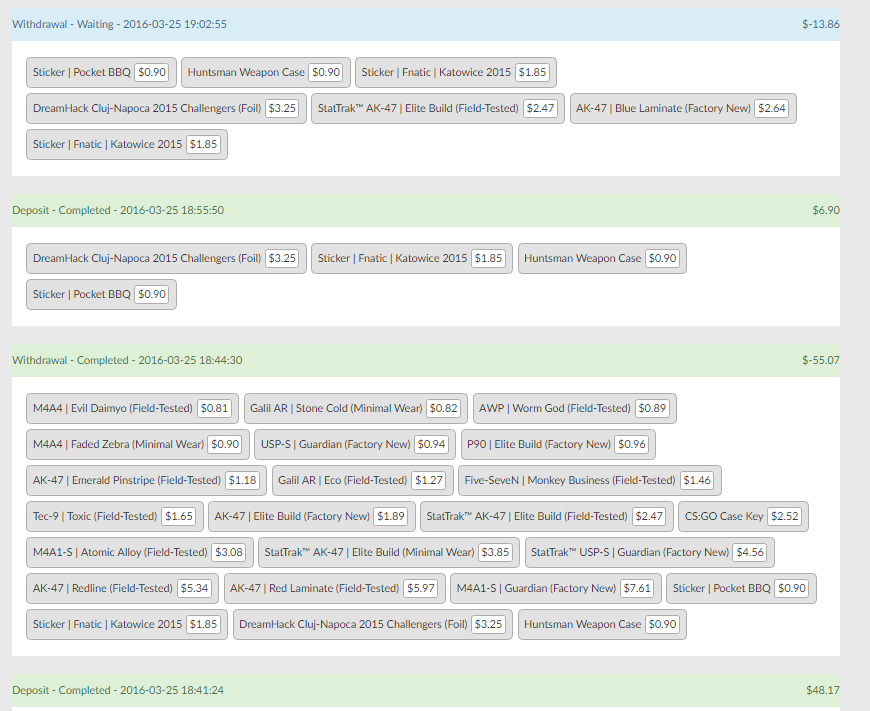Click AWP Worm God (Field-Tested) item
870x711 pixels.
click(575, 408)
